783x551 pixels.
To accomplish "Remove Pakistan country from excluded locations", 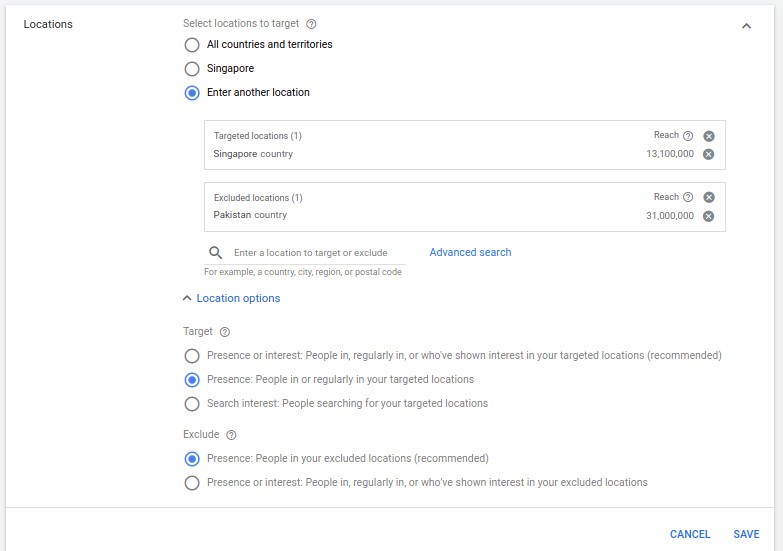I will tap(709, 216).
